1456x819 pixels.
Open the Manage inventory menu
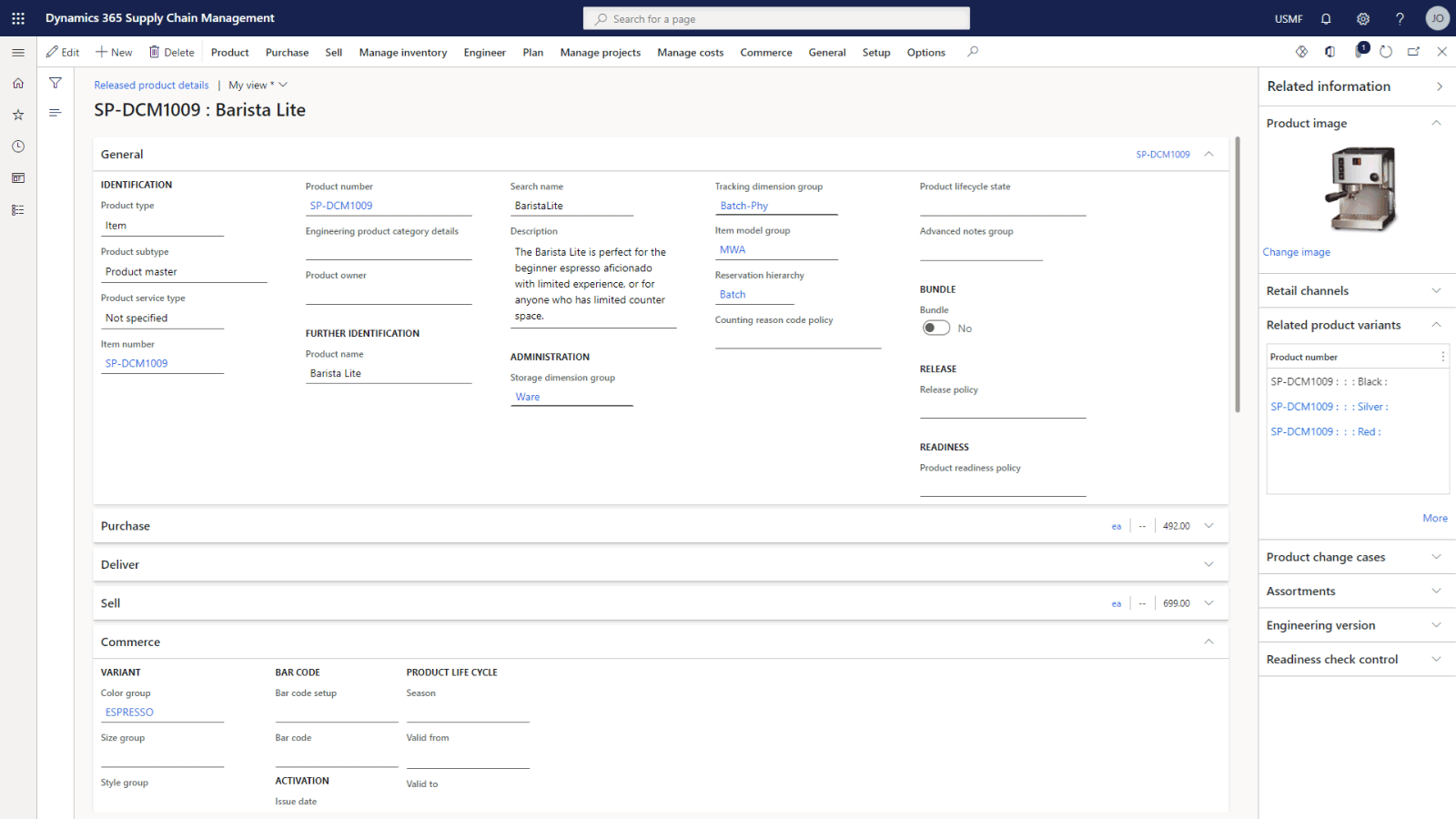click(402, 53)
